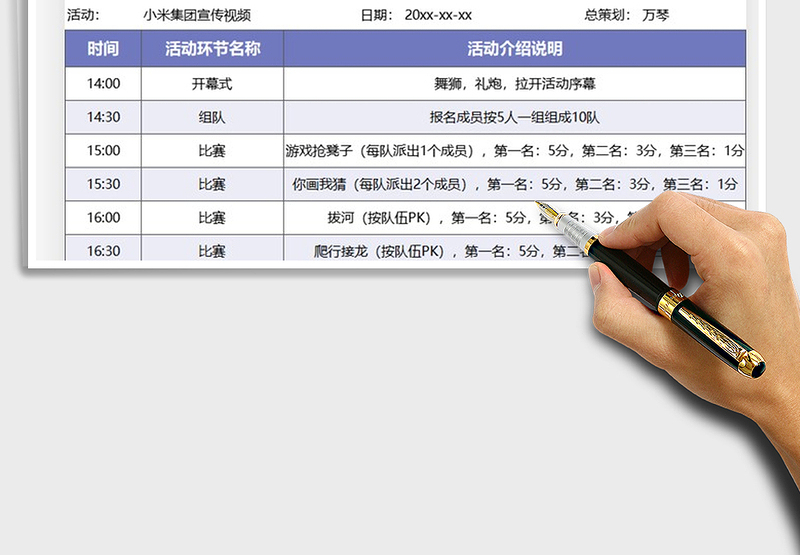800x555 pixels.
Task: Click the 总策划: label
Action: 608,15
